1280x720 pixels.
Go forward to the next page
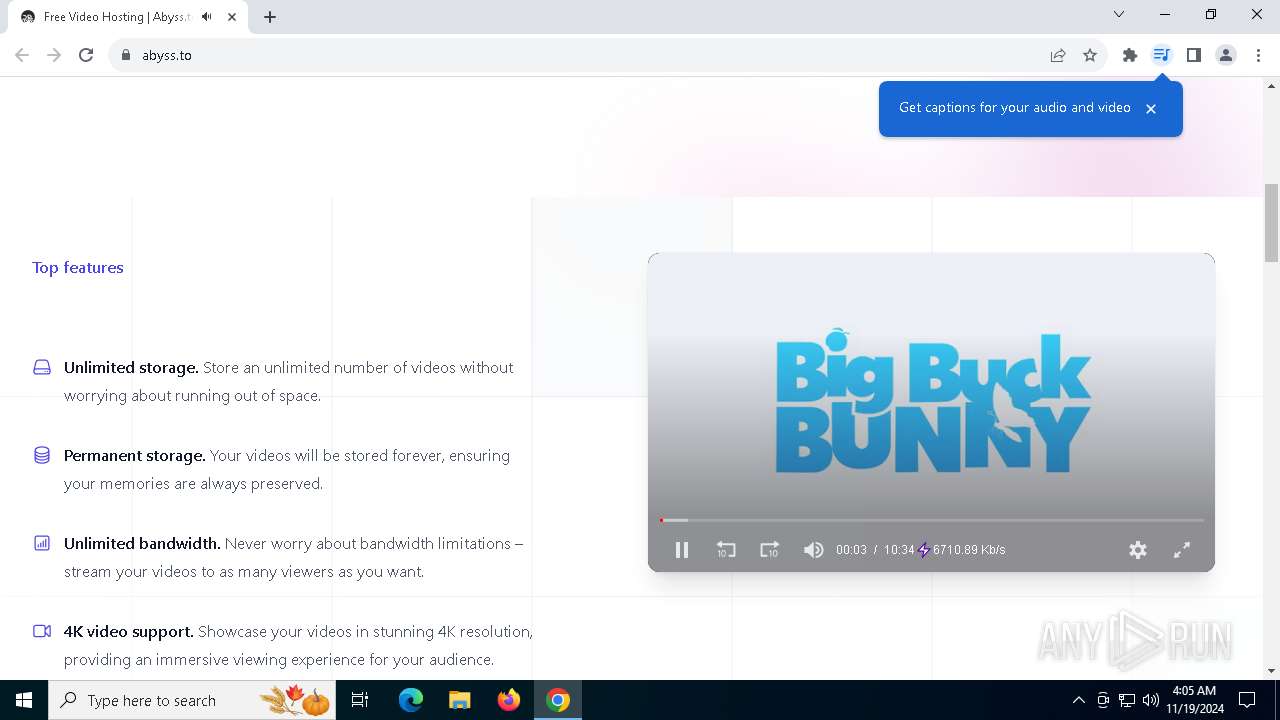click(x=54, y=55)
